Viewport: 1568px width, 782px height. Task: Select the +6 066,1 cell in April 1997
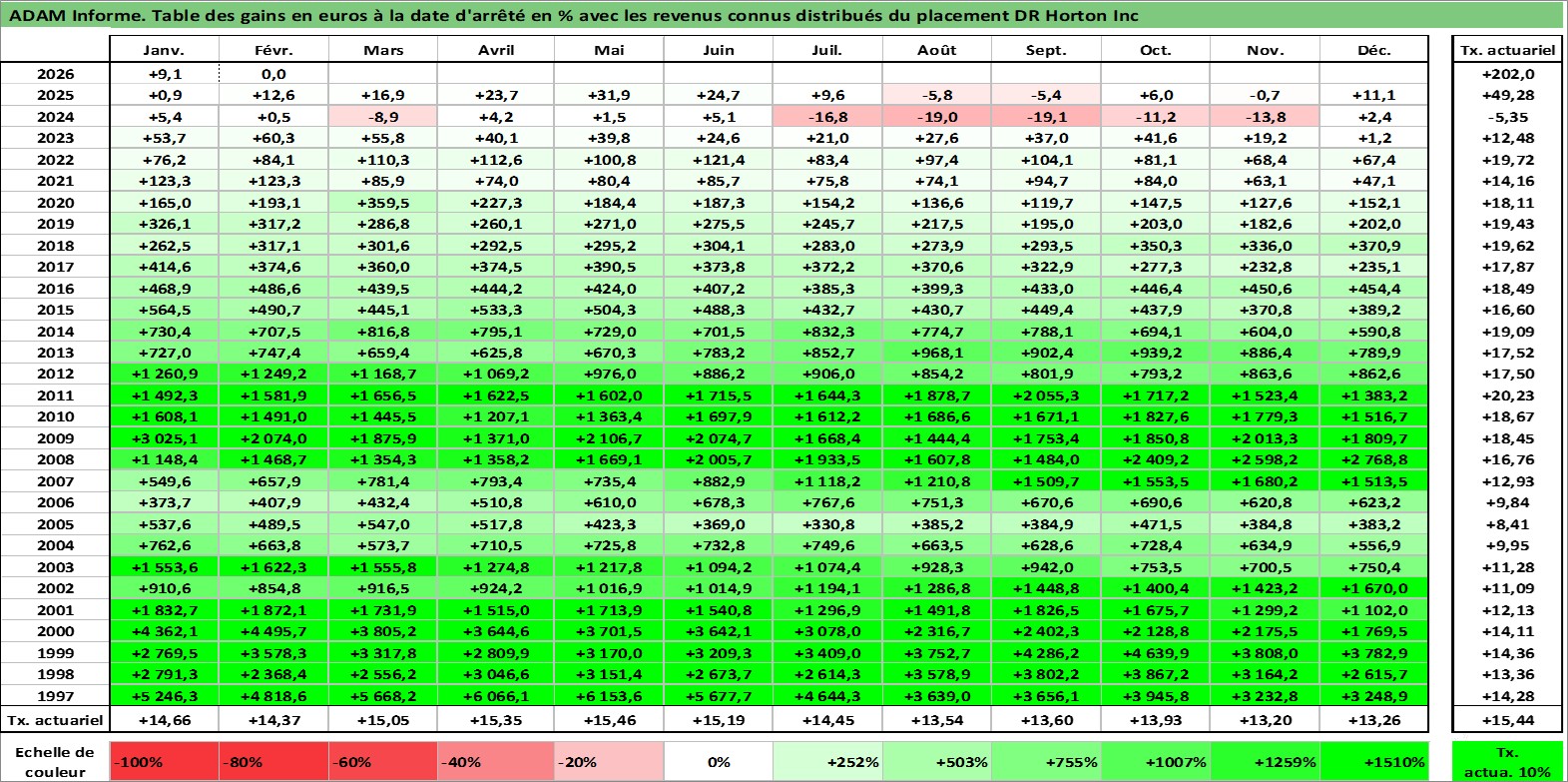[x=496, y=696]
